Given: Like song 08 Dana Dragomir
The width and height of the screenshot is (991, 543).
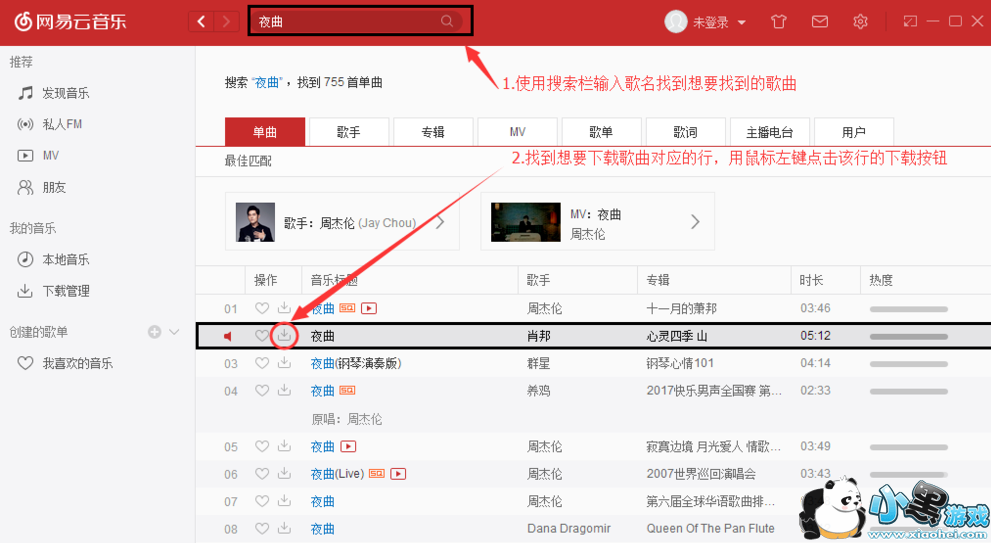Looking at the screenshot, I should (262, 528).
